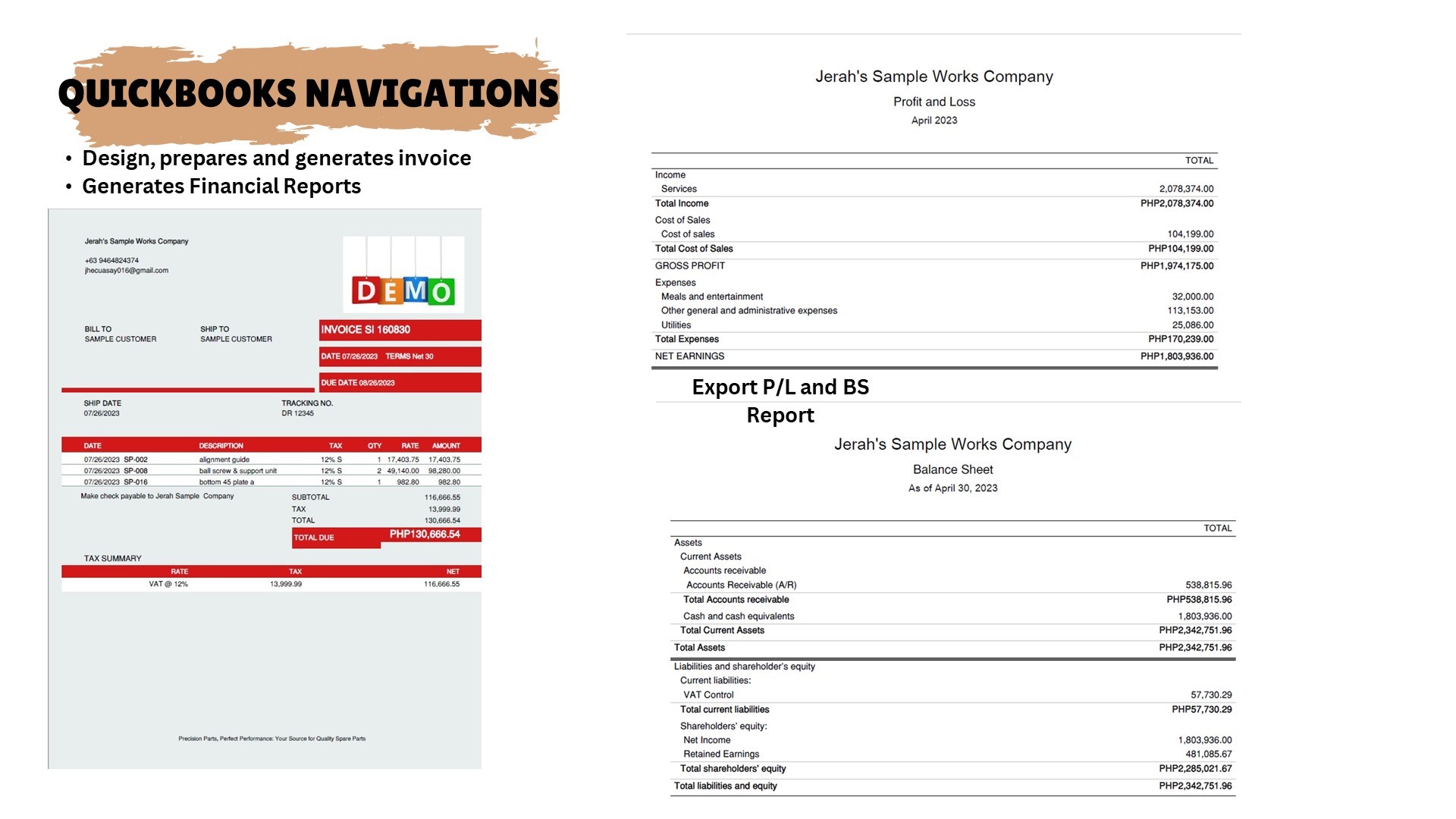Click the TAX SUMMARY header on invoice

112,559
